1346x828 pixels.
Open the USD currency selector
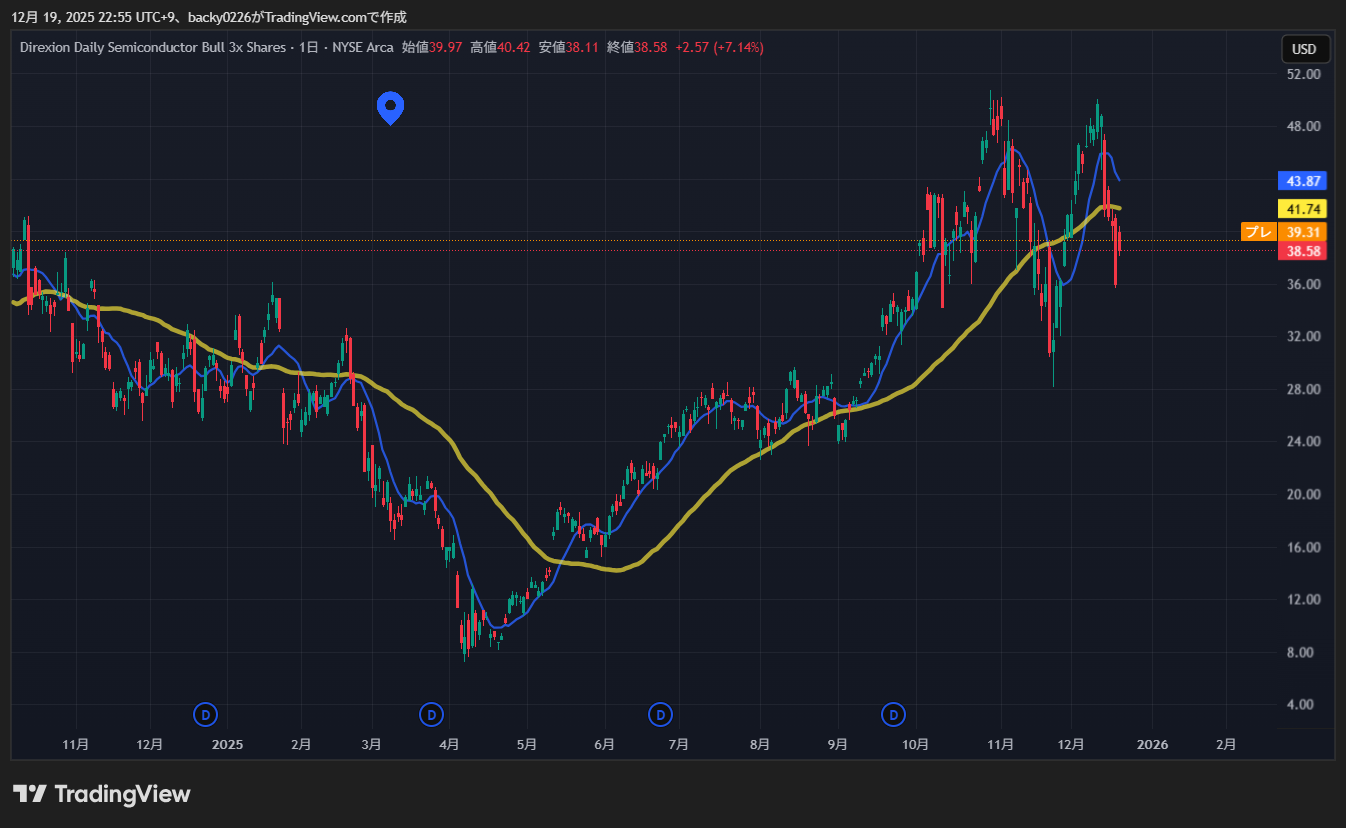click(1304, 49)
